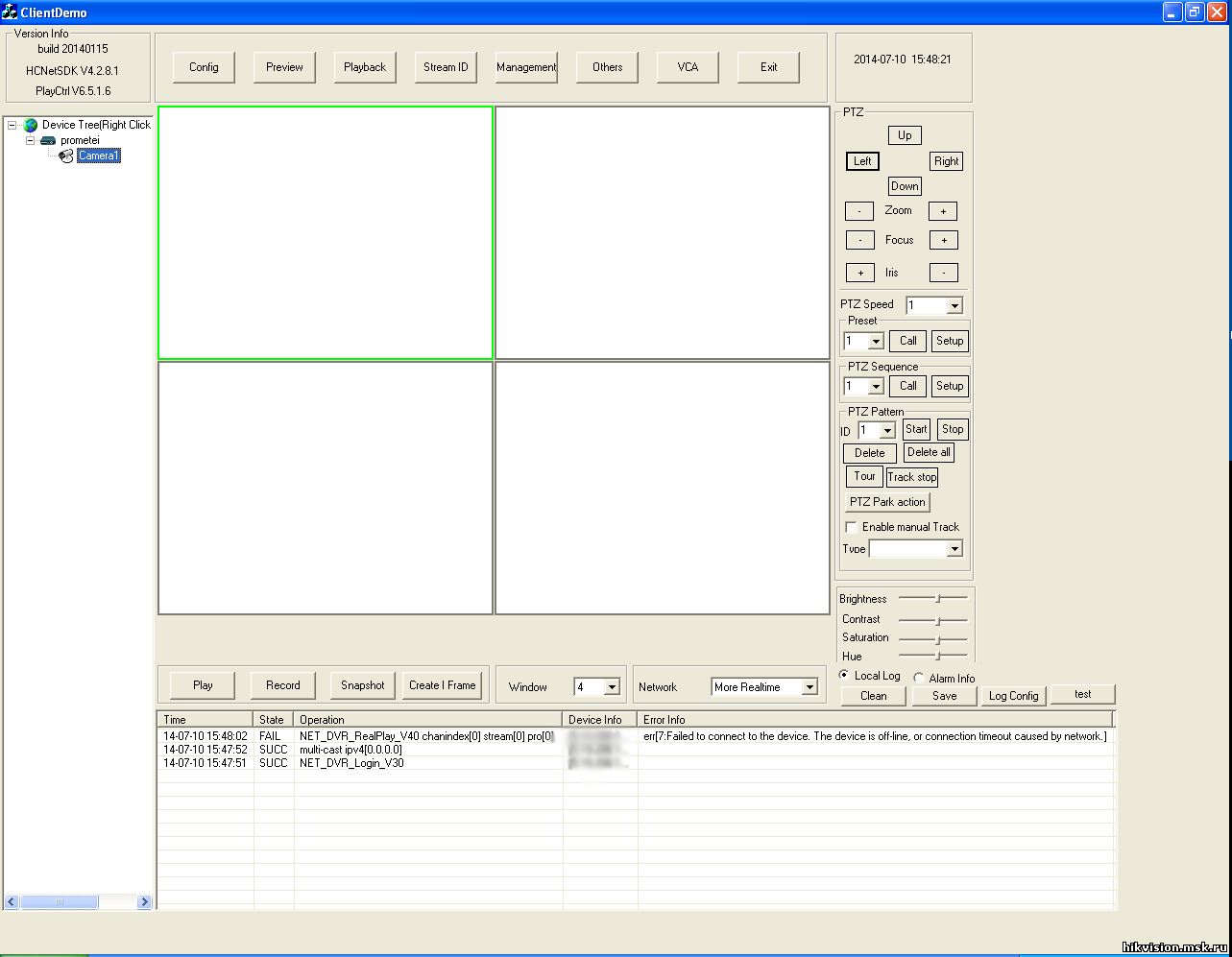Open the PTZ Pattern ID dropdown
The height and width of the screenshot is (957, 1232).
[x=886, y=431]
